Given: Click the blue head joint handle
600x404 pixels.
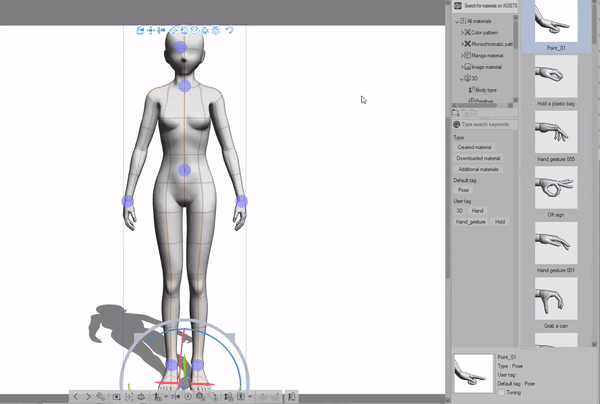Looking at the screenshot, I should [181, 47].
